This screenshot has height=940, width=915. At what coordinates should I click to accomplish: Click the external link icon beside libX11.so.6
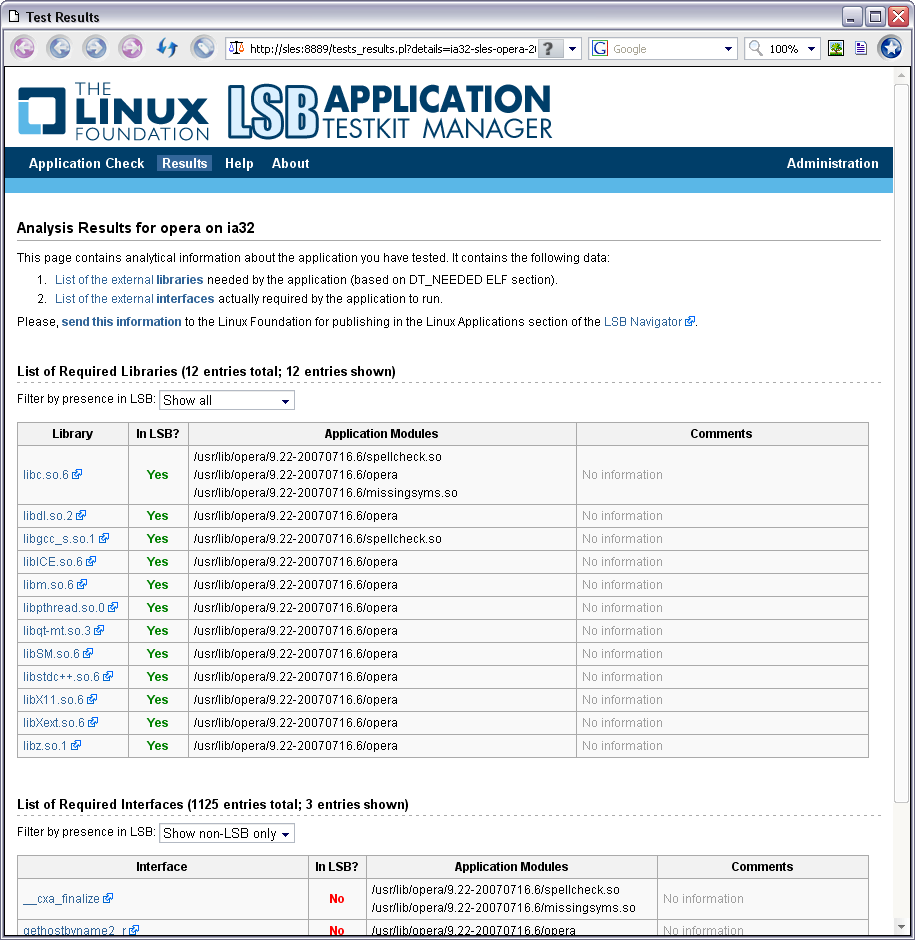[92, 700]
